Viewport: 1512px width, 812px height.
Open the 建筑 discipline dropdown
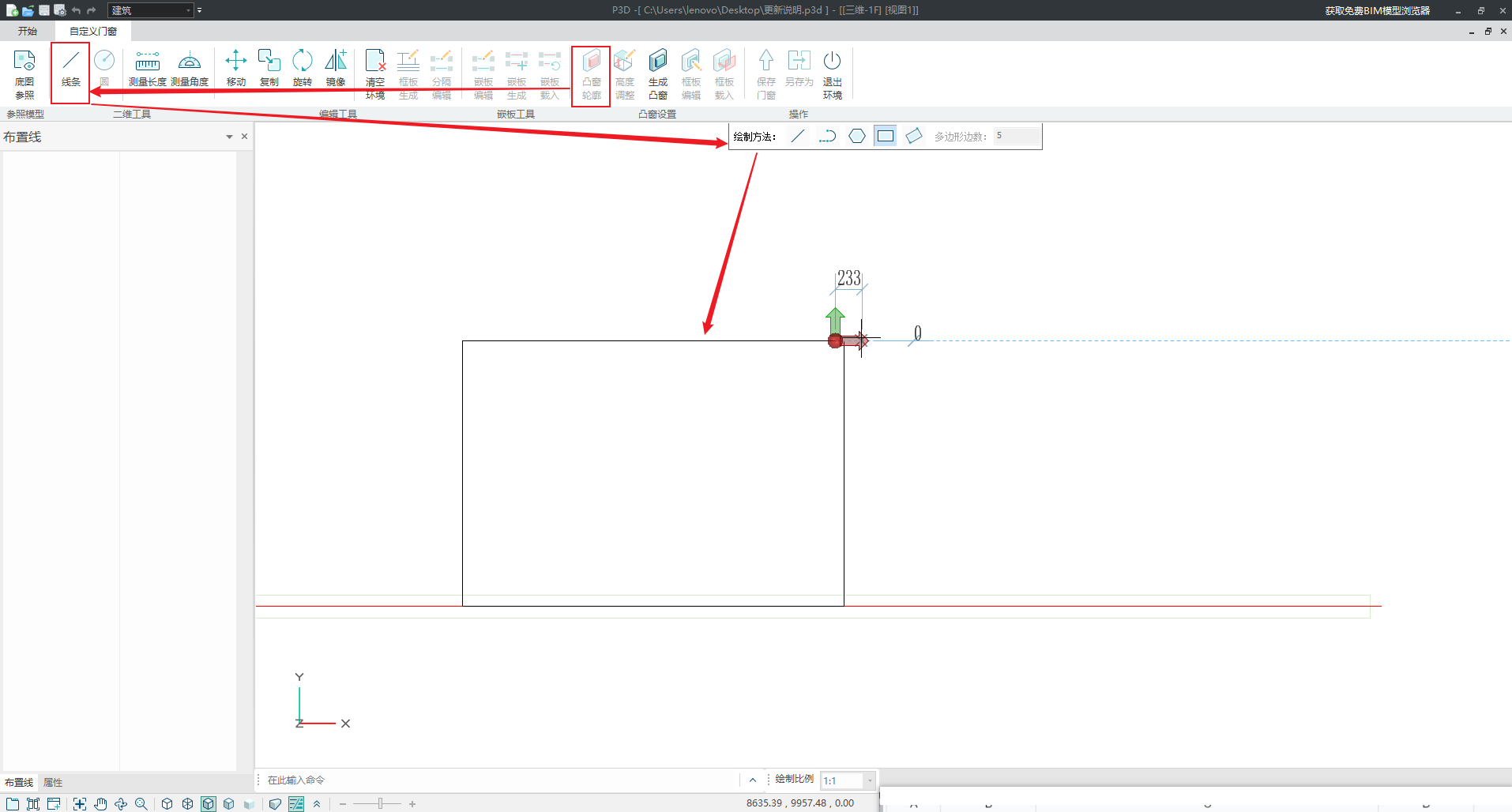[150, 10]
